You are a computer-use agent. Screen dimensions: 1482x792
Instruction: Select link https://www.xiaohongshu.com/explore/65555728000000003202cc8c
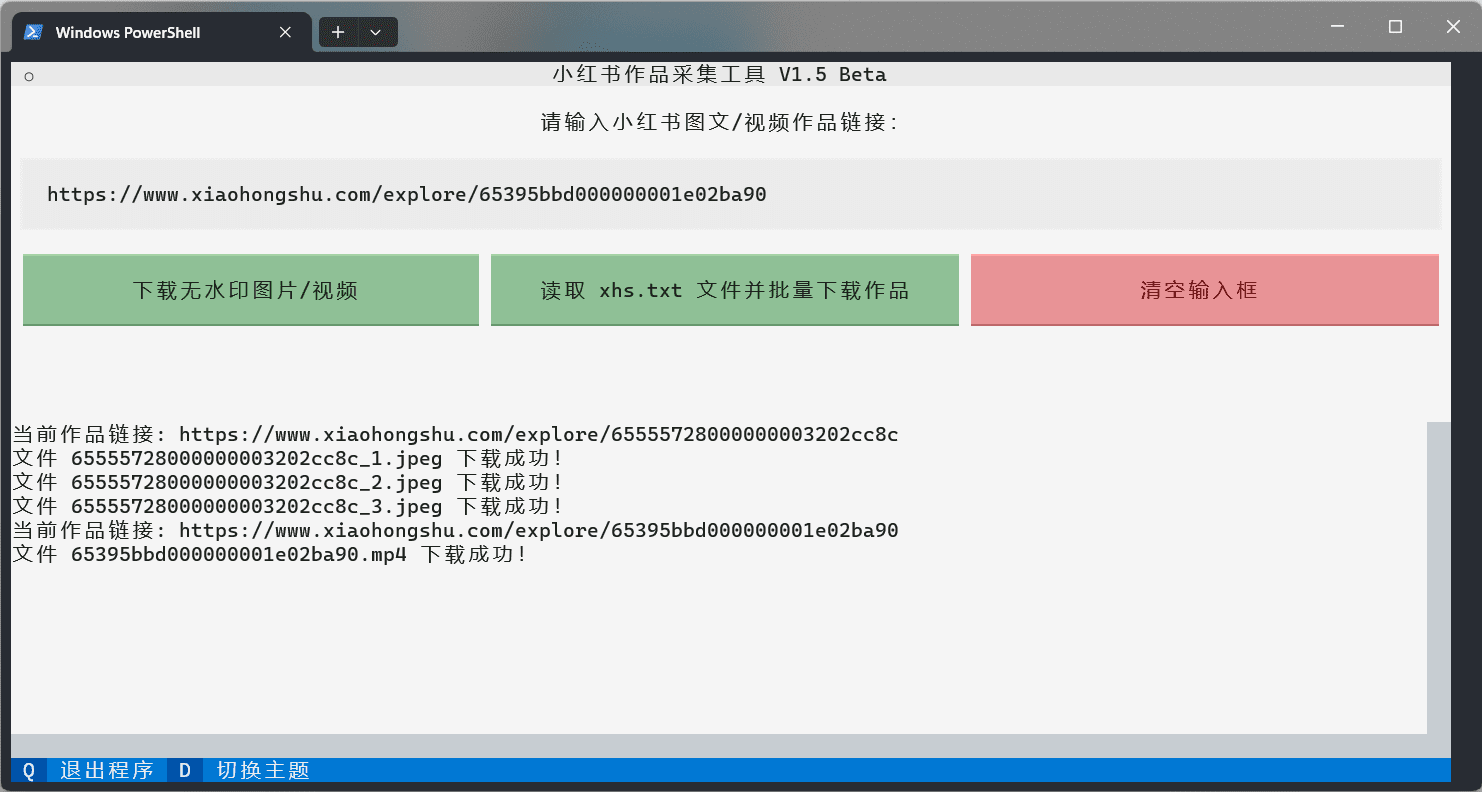(x=537, y=434)
